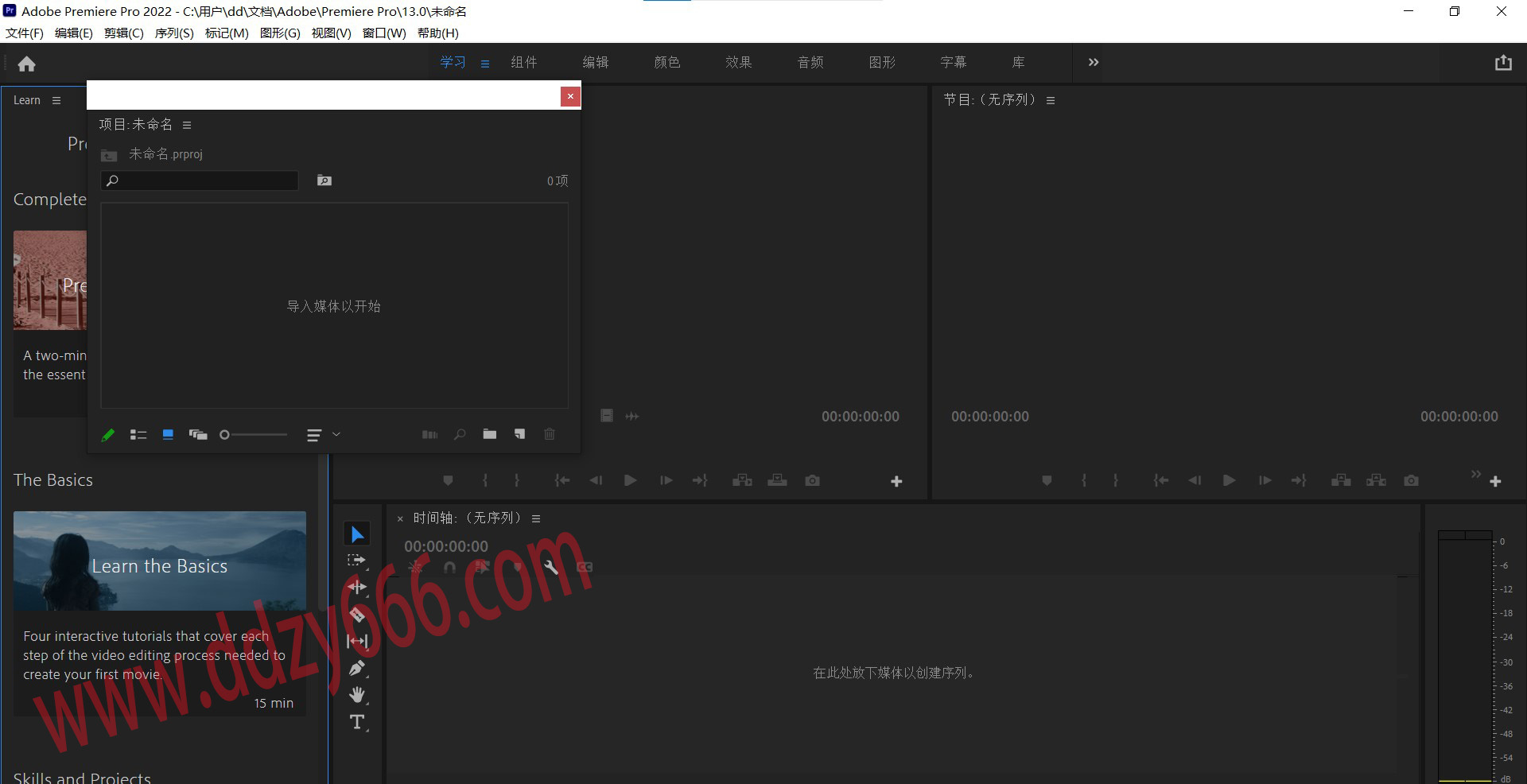
Task: Click Overwrite button in Source monitor
Action: [x=777, y=480]
